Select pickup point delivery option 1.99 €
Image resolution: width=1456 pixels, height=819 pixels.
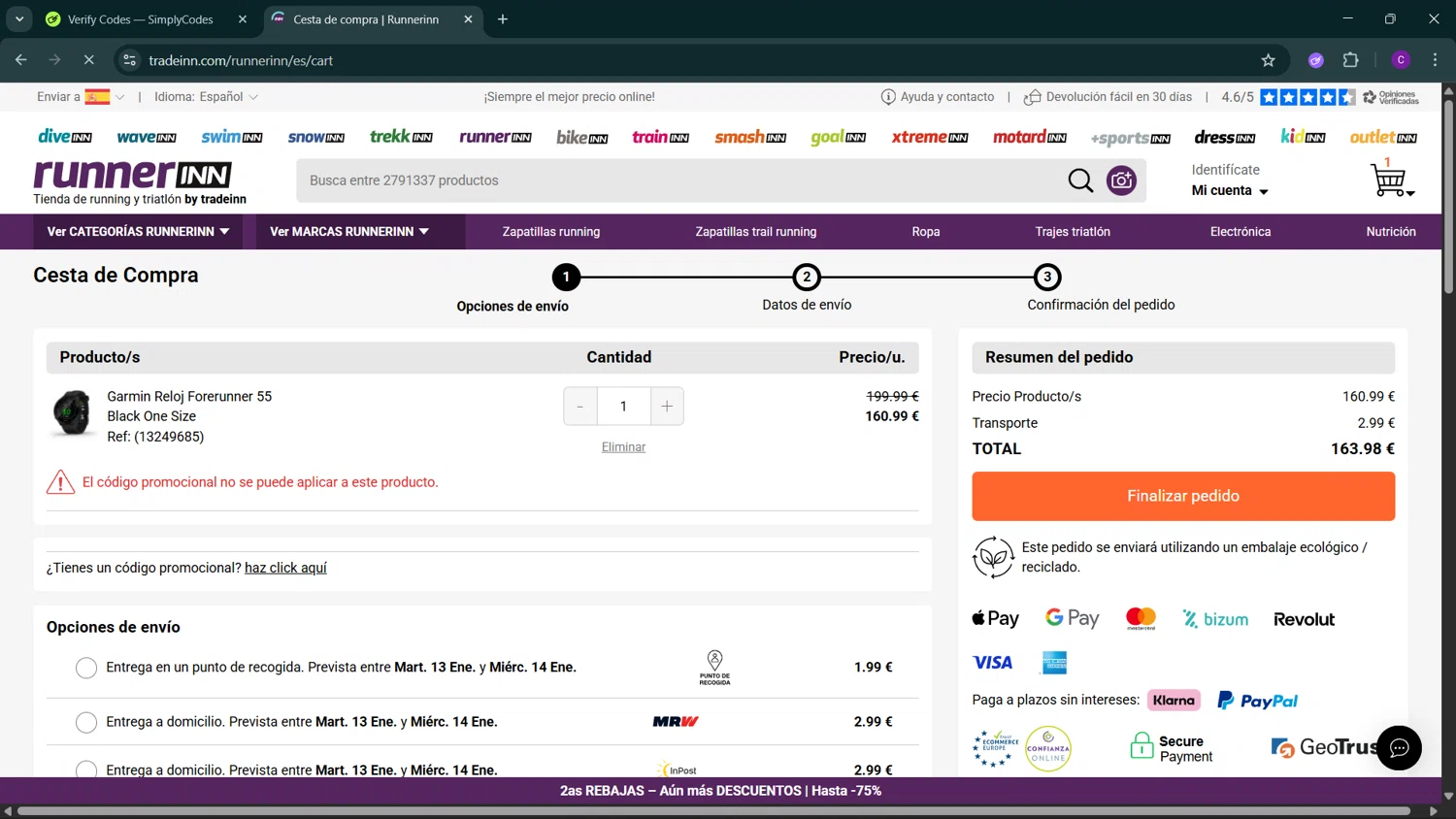[x=86, y=668]
